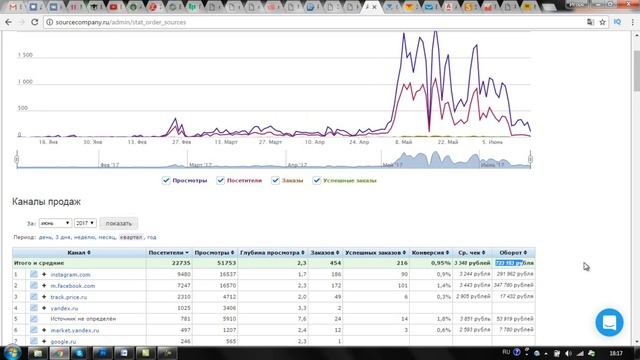The image size is (640, 360).
Task: Toggle the Заказы series checkbox
Action: [275, 180]
